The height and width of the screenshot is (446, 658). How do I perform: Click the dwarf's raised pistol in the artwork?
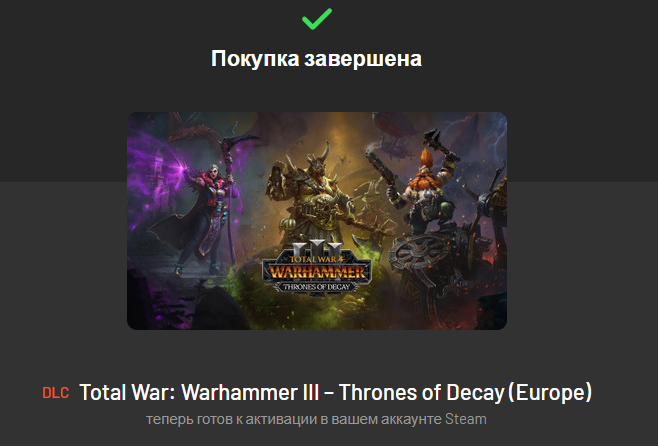point(382,173)
